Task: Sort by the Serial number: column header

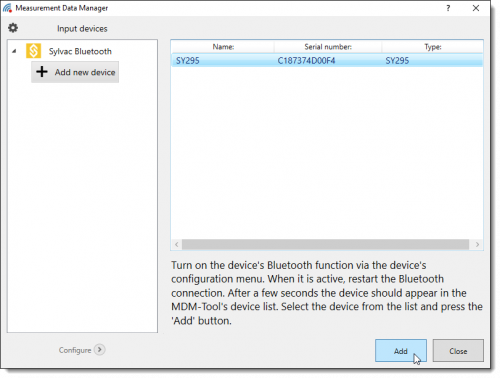Action: tap(328, 47)
